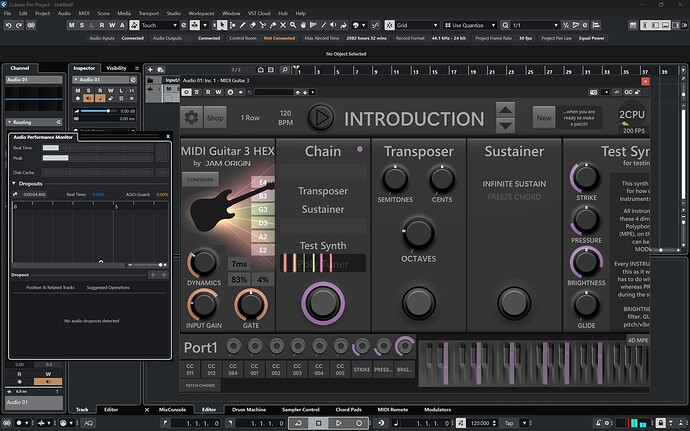690x431 pixels.
Task: Toggle the Snap on/off button
Action: pyautogui.click(x=389, y=26)
